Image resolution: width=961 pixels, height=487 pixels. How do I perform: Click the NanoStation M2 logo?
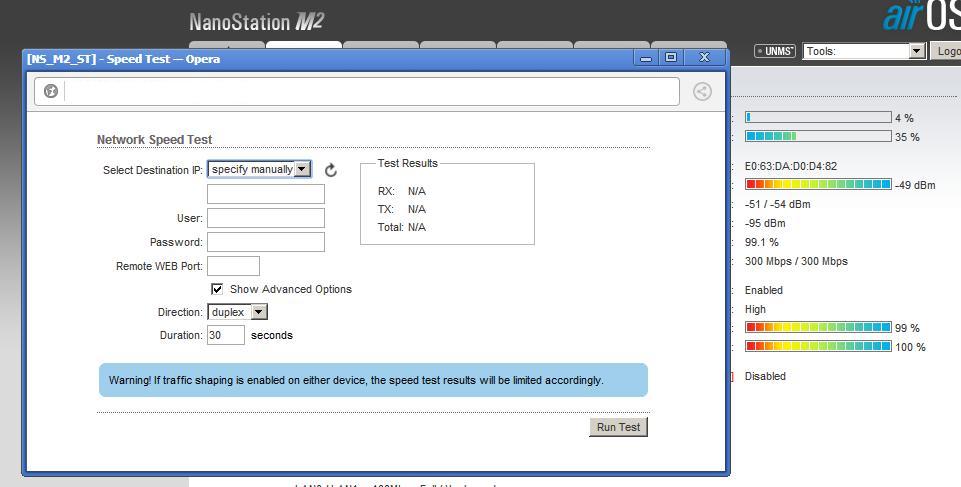(256, 22)
